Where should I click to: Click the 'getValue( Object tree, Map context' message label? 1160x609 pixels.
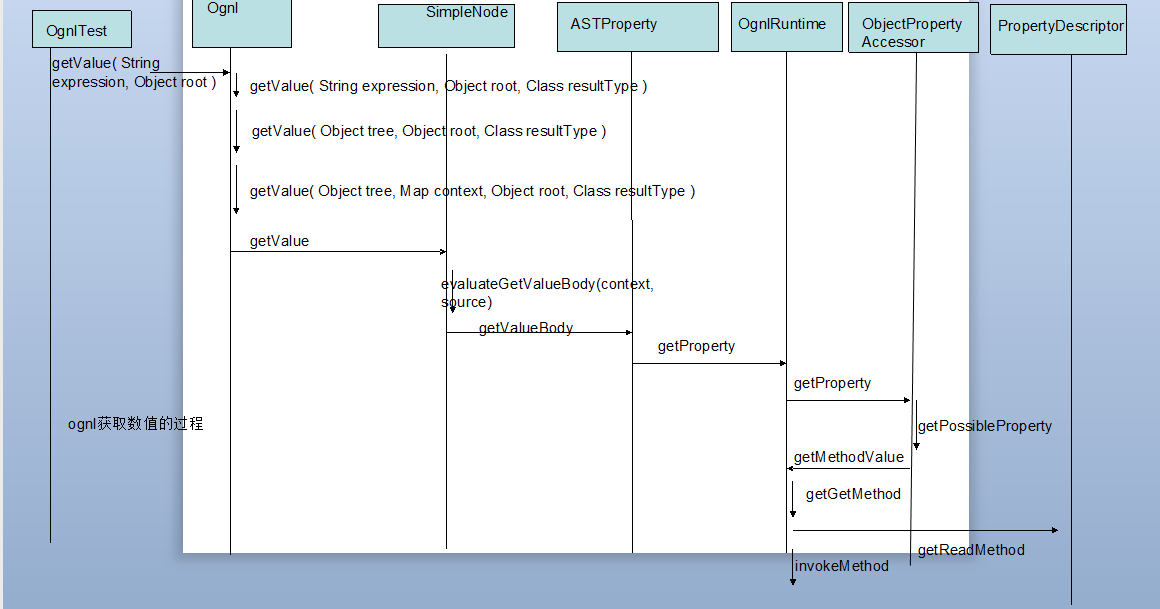coord(472,191)
